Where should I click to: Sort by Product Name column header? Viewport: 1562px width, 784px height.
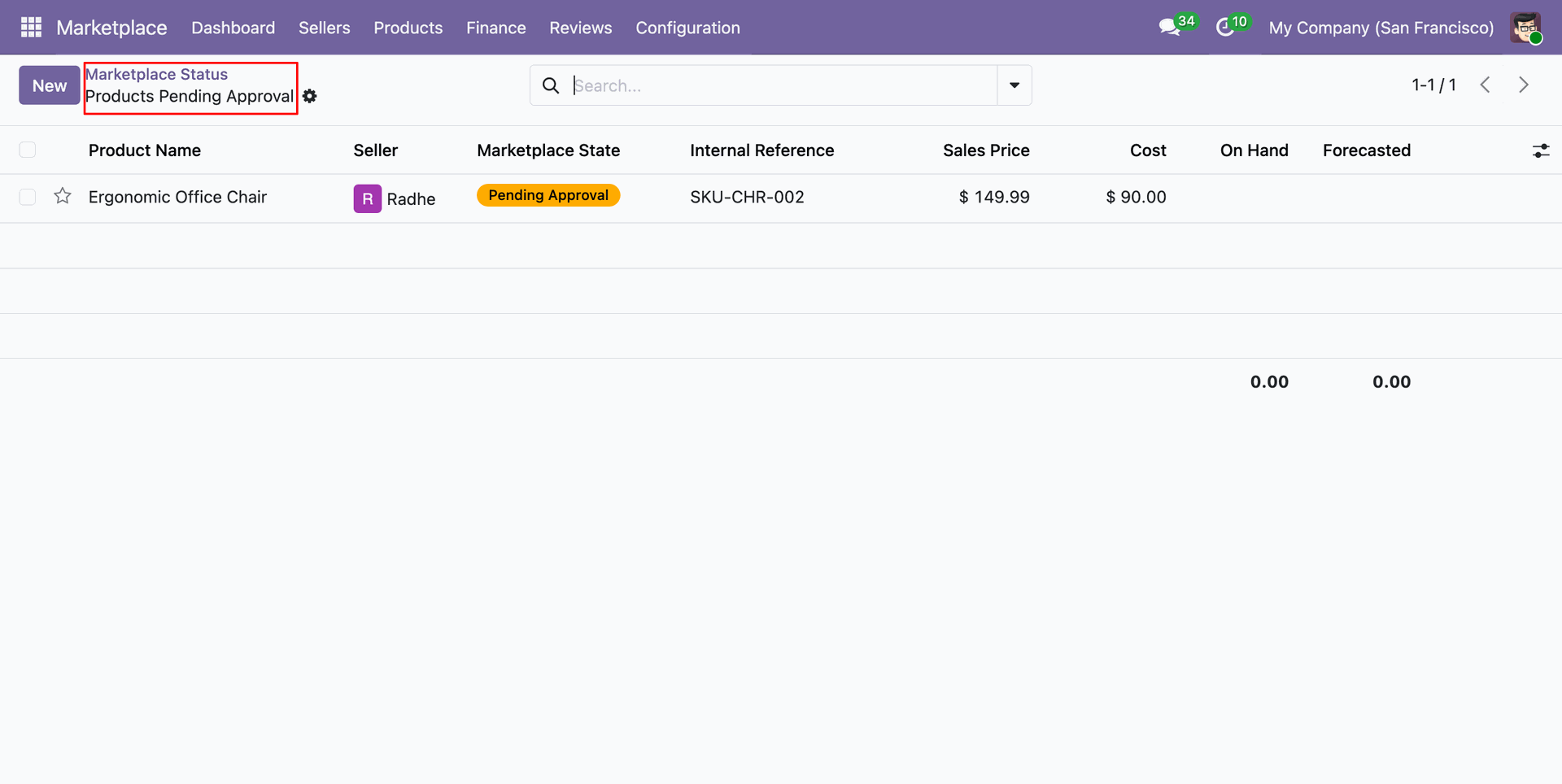tap(145, 150)
